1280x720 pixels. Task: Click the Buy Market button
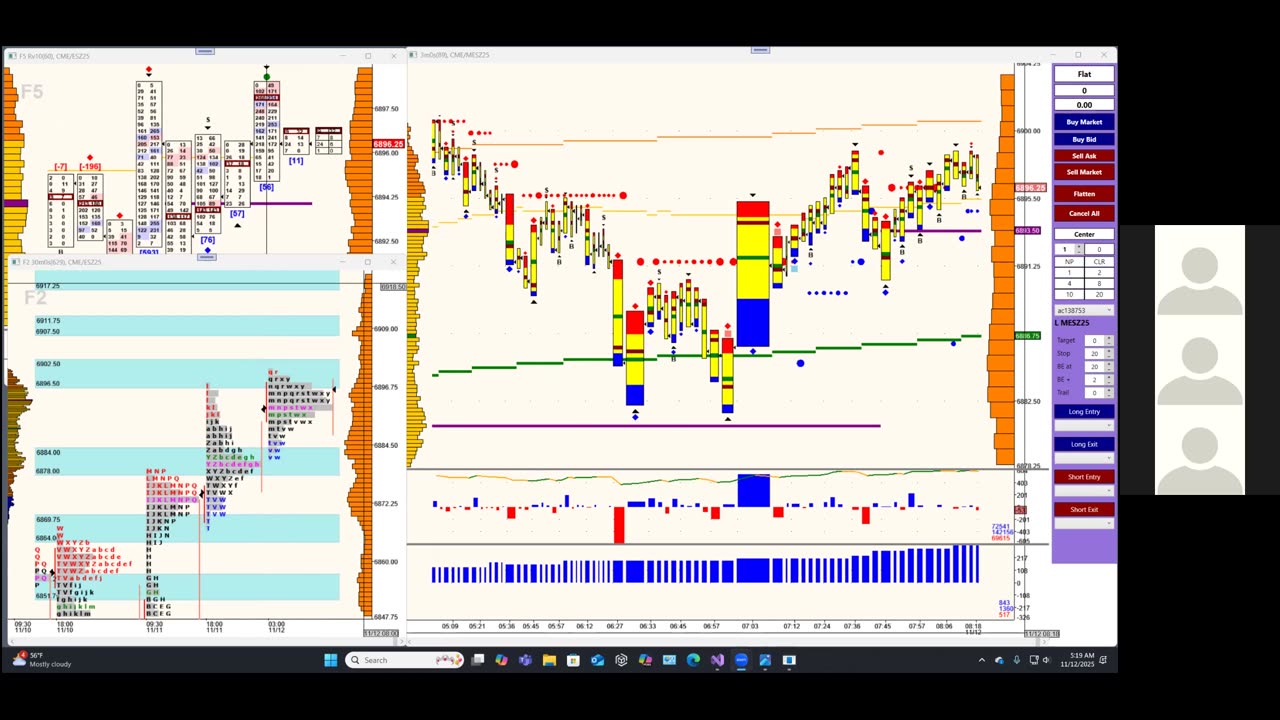pos(1084,122)
